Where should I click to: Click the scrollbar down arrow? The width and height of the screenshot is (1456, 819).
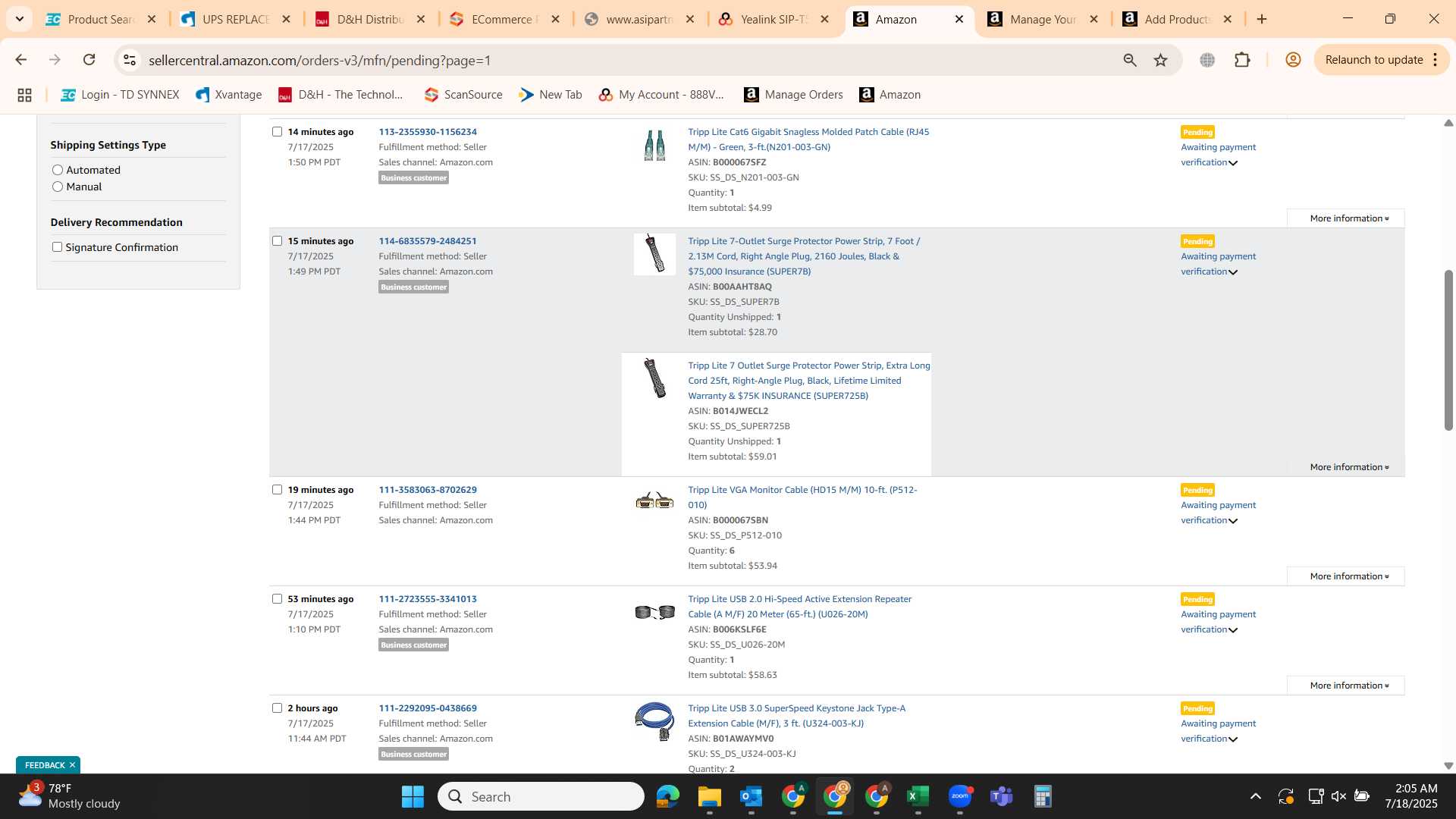tap(1448, 766)
